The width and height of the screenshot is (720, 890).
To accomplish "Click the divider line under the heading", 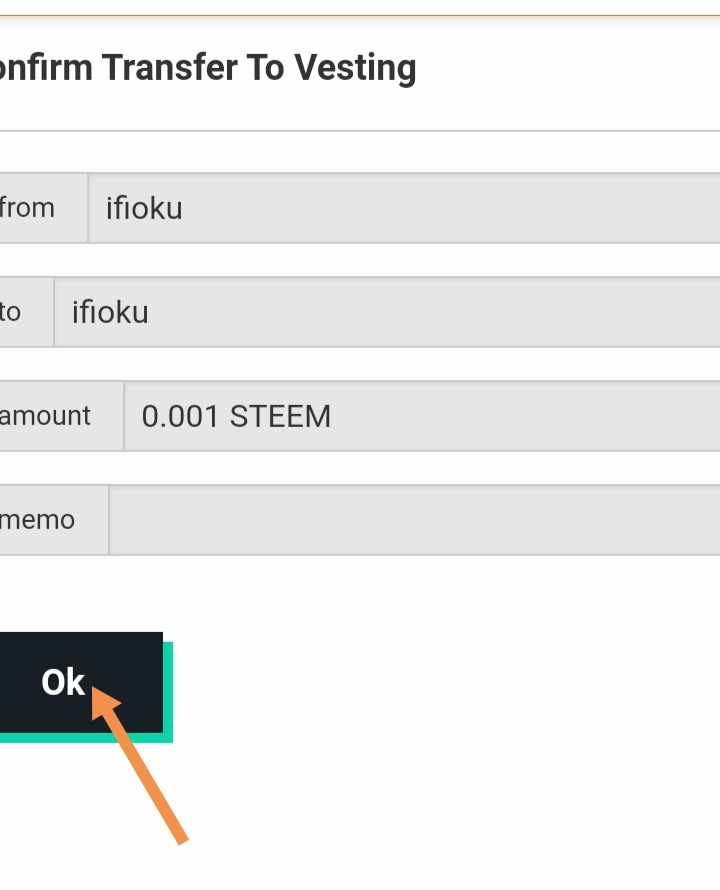I will tap(360, 130).
